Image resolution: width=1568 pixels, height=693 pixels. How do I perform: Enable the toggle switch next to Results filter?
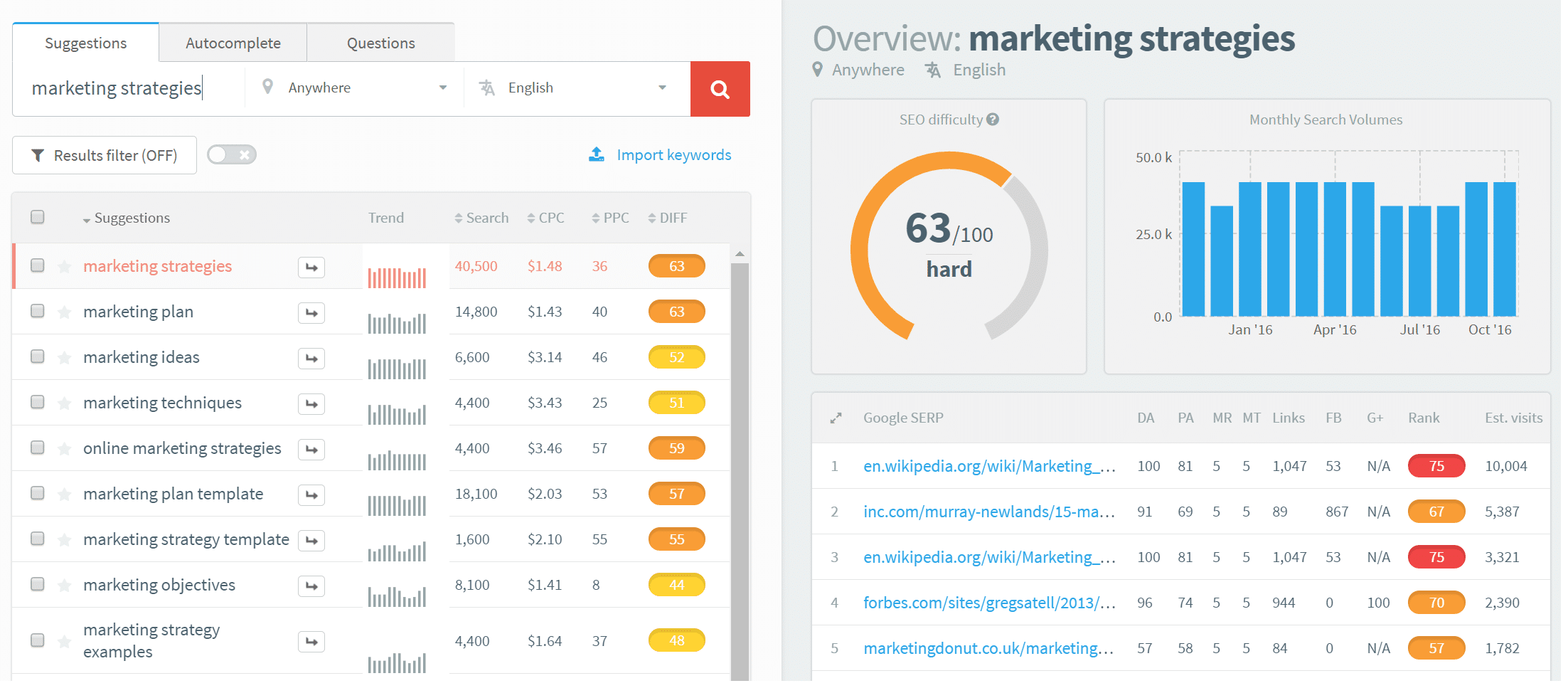pyautogui.click(x=231, y=154)
